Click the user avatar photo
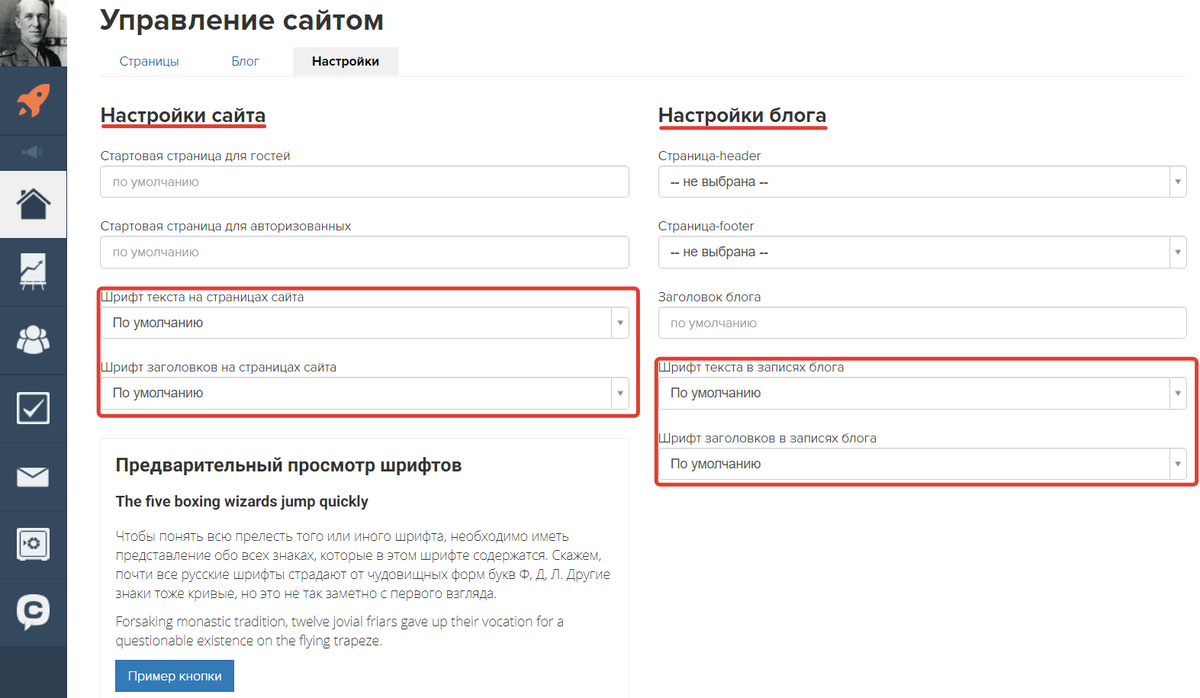 tap(33, 33)
